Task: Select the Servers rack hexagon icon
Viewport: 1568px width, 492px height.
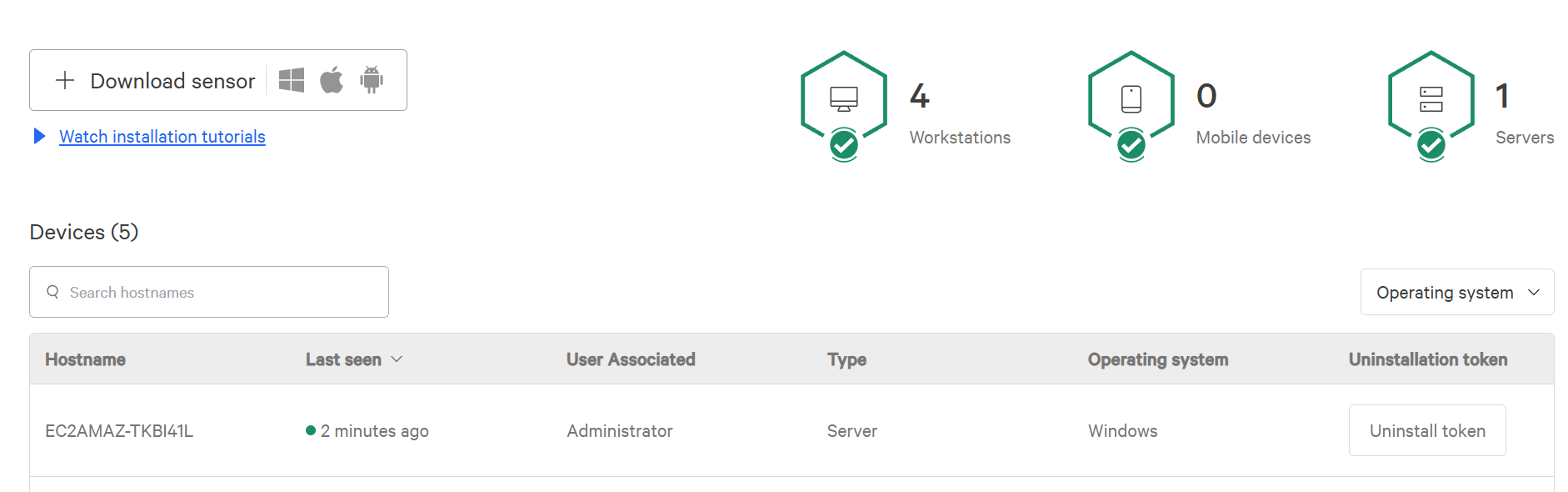Action: 1431,98
